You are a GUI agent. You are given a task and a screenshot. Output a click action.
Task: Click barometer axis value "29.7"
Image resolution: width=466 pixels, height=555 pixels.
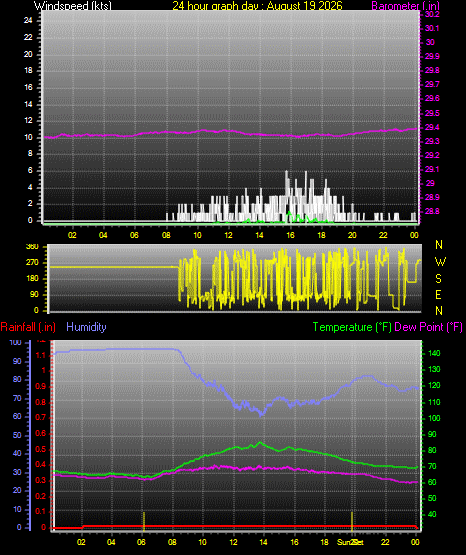point(432,84)
